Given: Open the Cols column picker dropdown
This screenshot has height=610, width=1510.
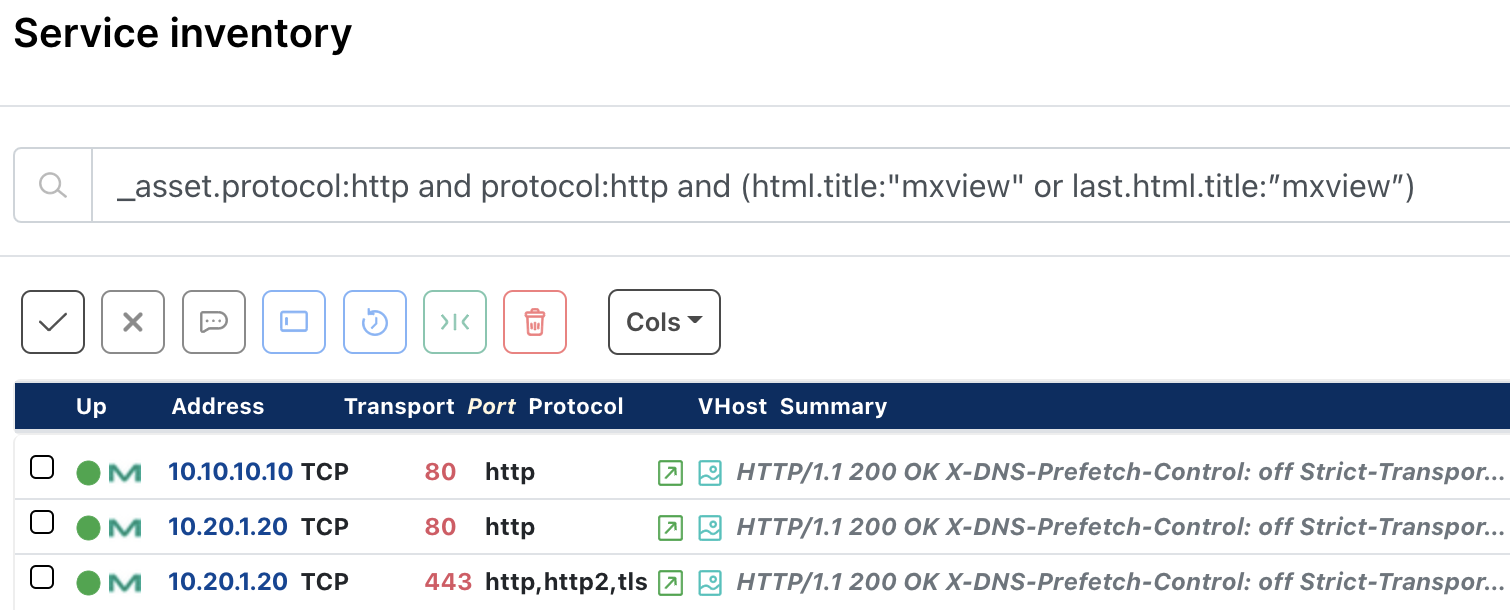Looking at the screenshot, I should [x=663, y=321].
